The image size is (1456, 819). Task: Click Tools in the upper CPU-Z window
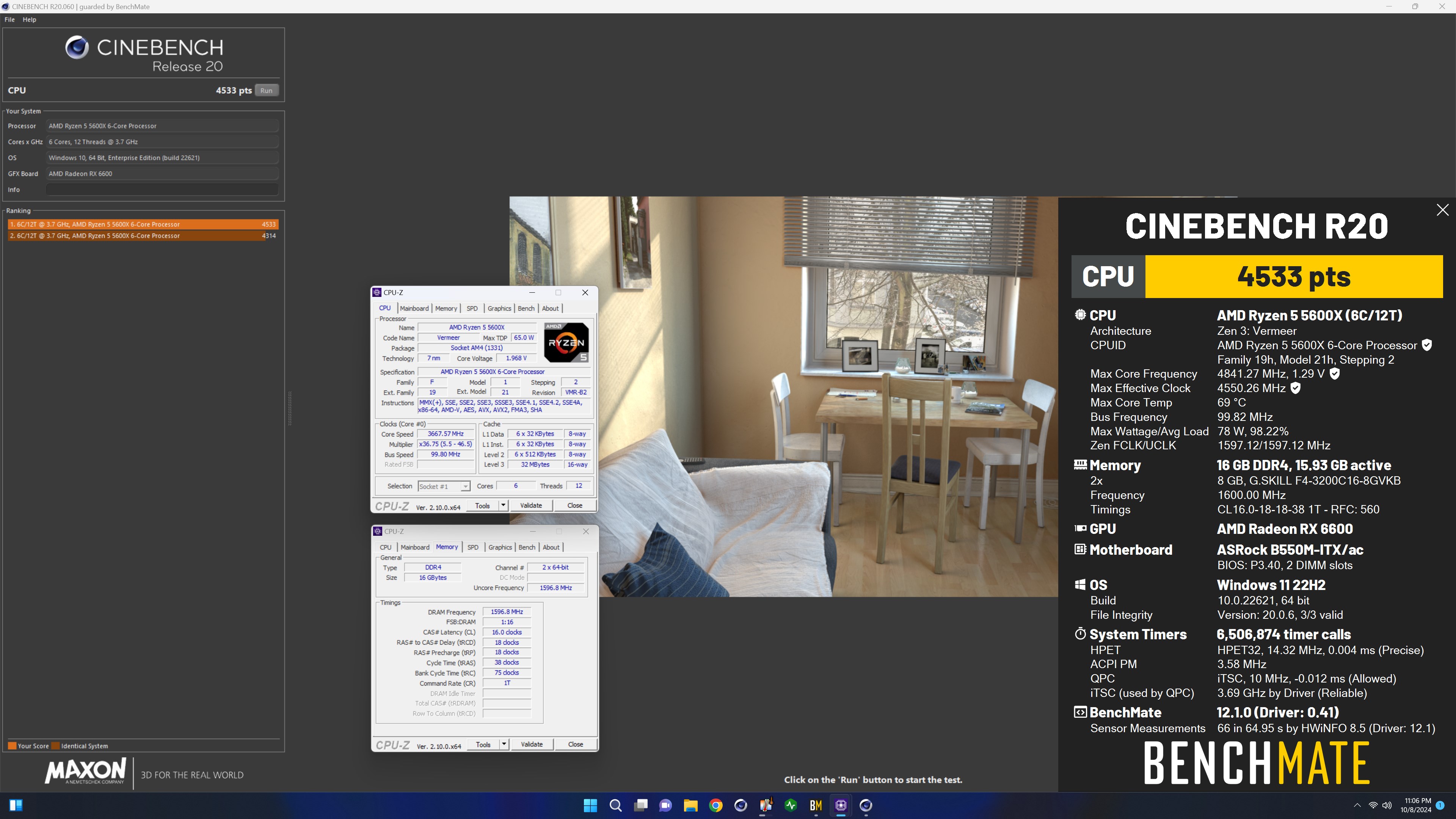tap(483, 506)
